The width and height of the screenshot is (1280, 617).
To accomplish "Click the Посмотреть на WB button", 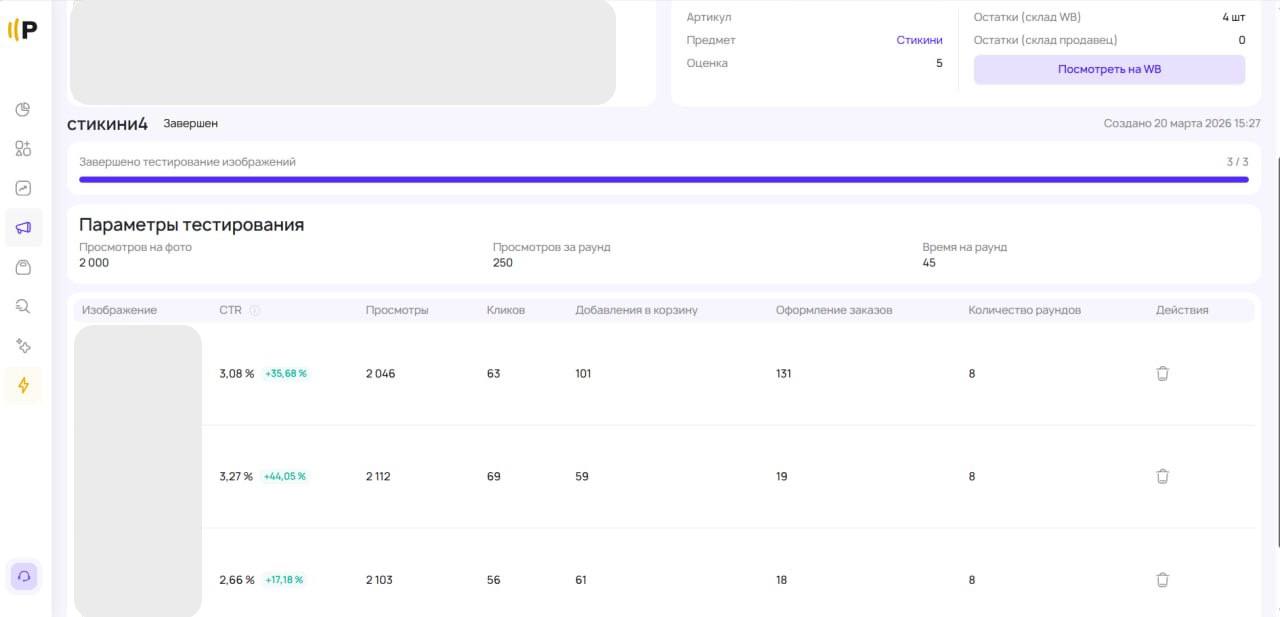I will pos(1109,69).
